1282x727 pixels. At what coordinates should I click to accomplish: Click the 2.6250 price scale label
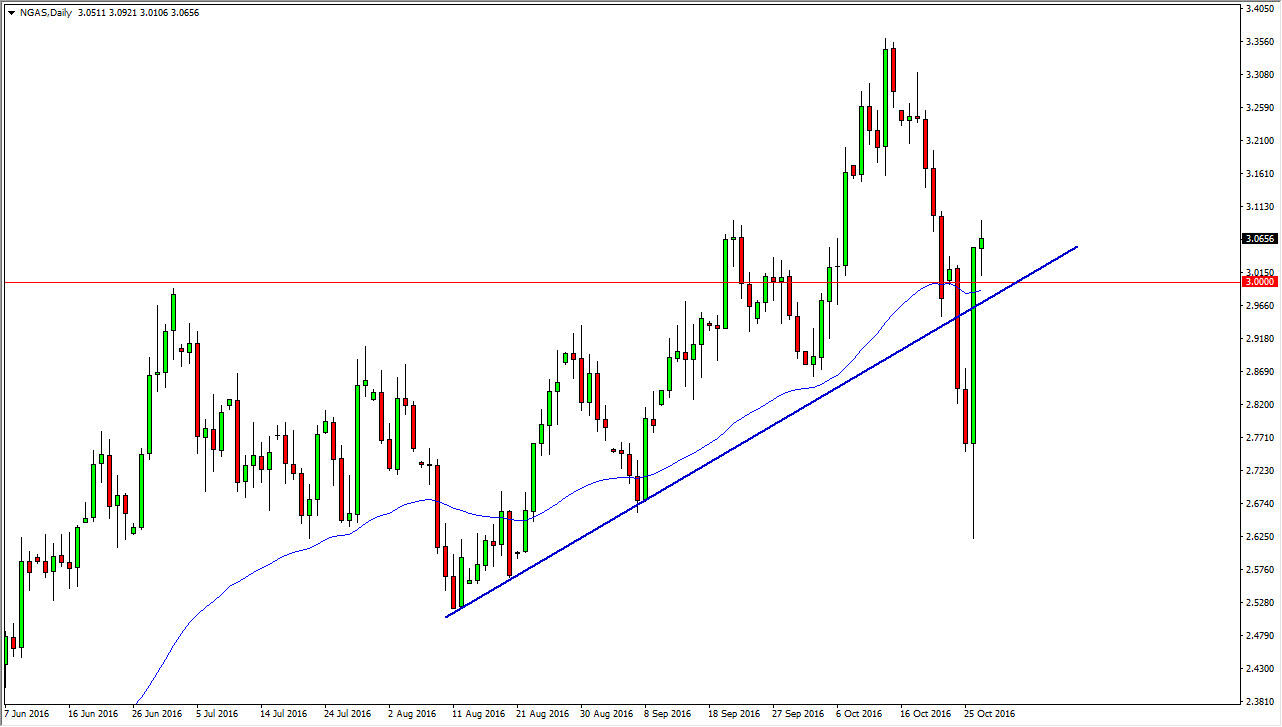point(1258,536)
